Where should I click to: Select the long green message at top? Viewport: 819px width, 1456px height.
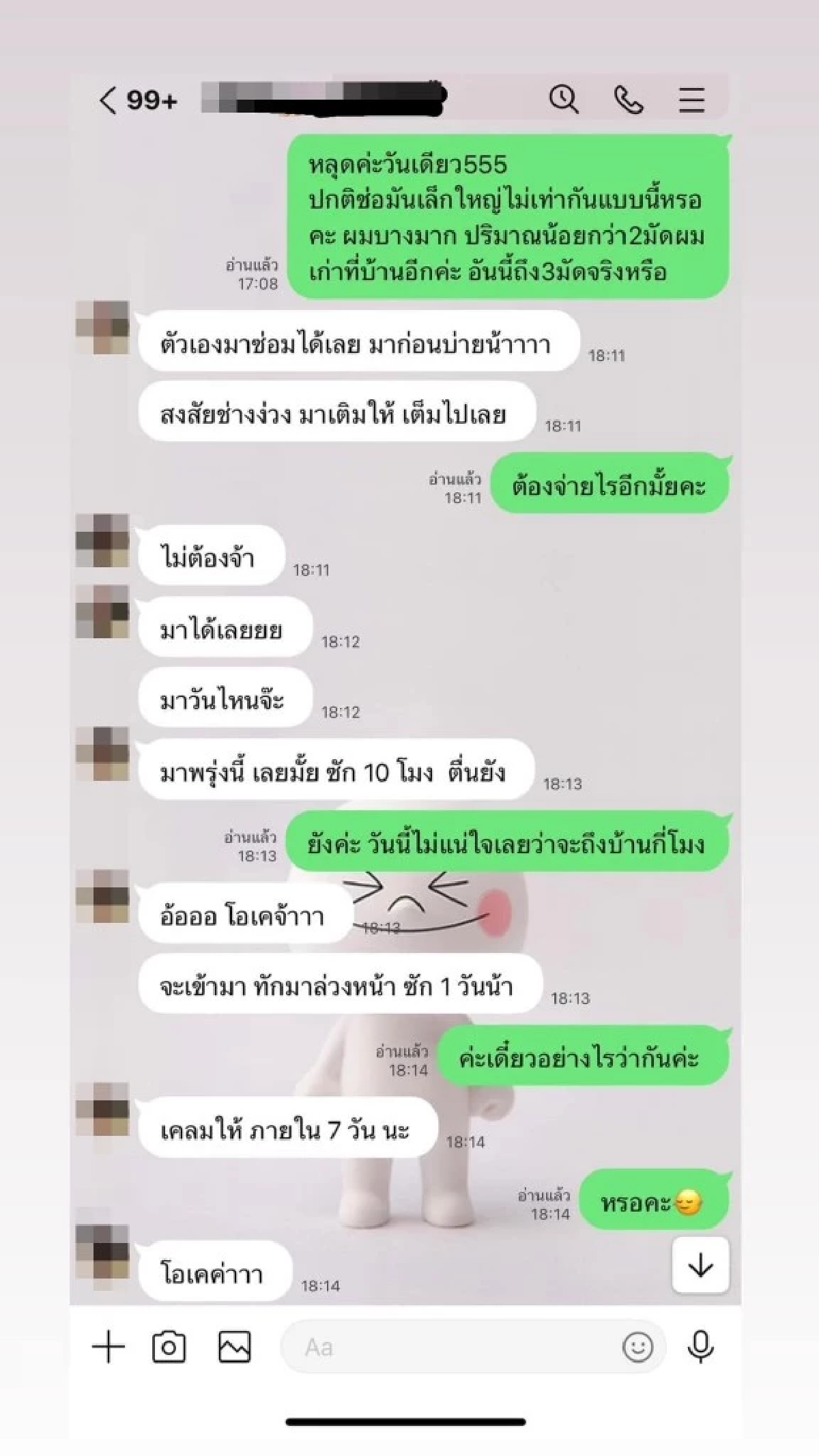tap(508, 217)
